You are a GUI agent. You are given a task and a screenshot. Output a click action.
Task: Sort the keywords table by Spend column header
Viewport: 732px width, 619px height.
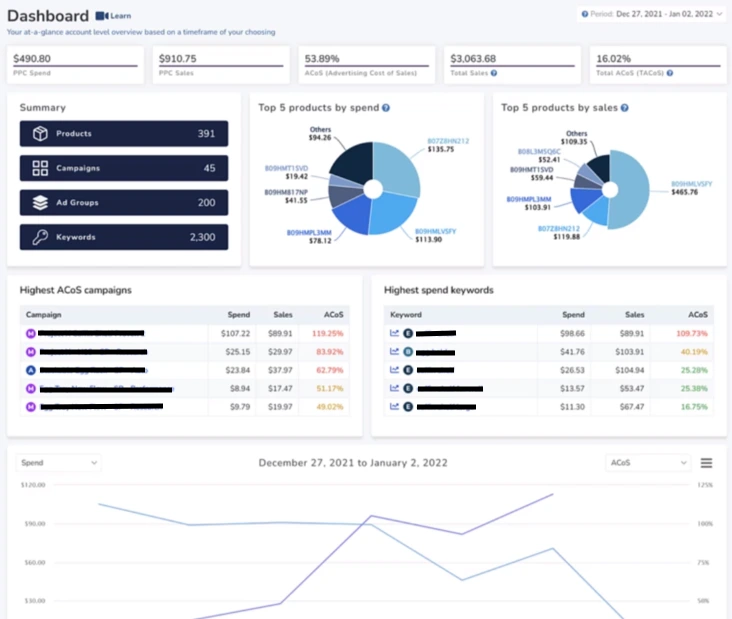tap(573, 314)
